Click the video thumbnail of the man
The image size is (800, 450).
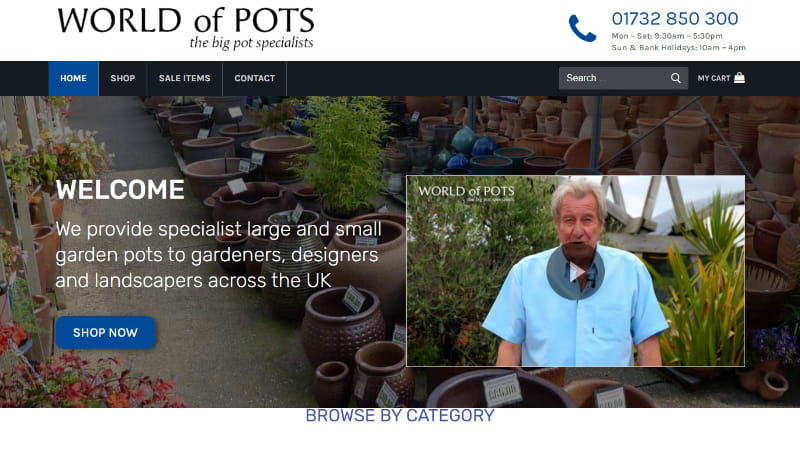click(x=576, y=271)
